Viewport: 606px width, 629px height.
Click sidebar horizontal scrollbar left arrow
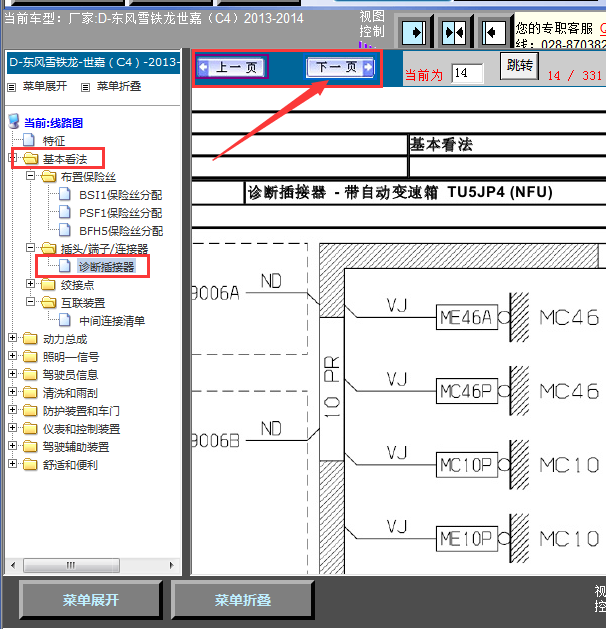coord(13,566)
